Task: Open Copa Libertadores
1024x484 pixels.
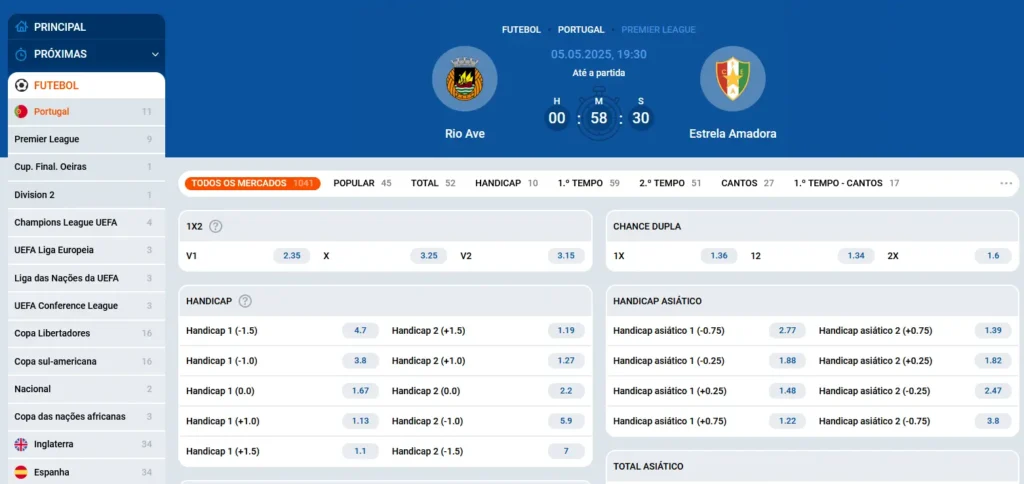Action: [x=86, y=333]
